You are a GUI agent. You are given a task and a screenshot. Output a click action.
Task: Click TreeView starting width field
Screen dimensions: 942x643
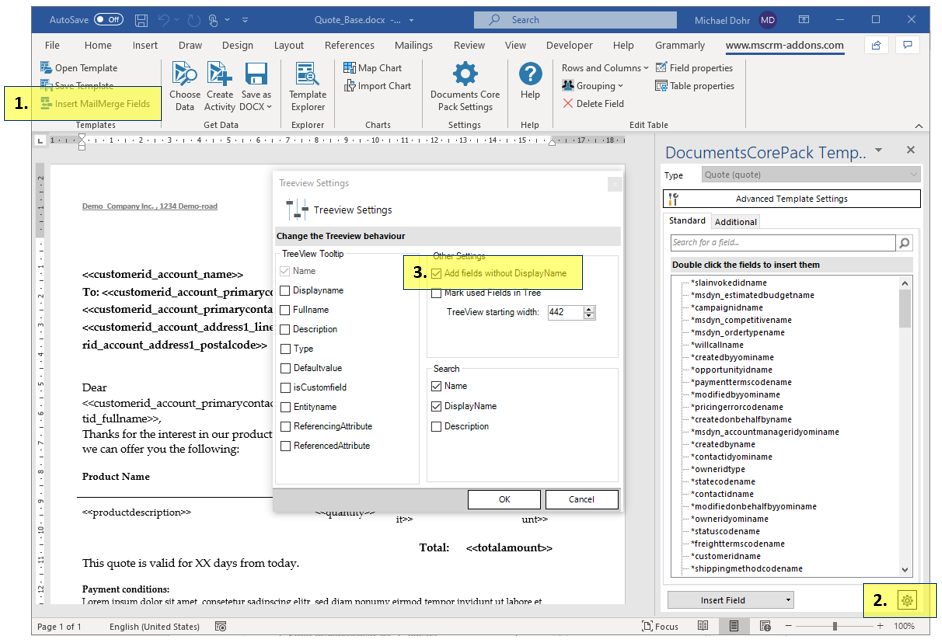pyautogui.click(x=565, y=312)
